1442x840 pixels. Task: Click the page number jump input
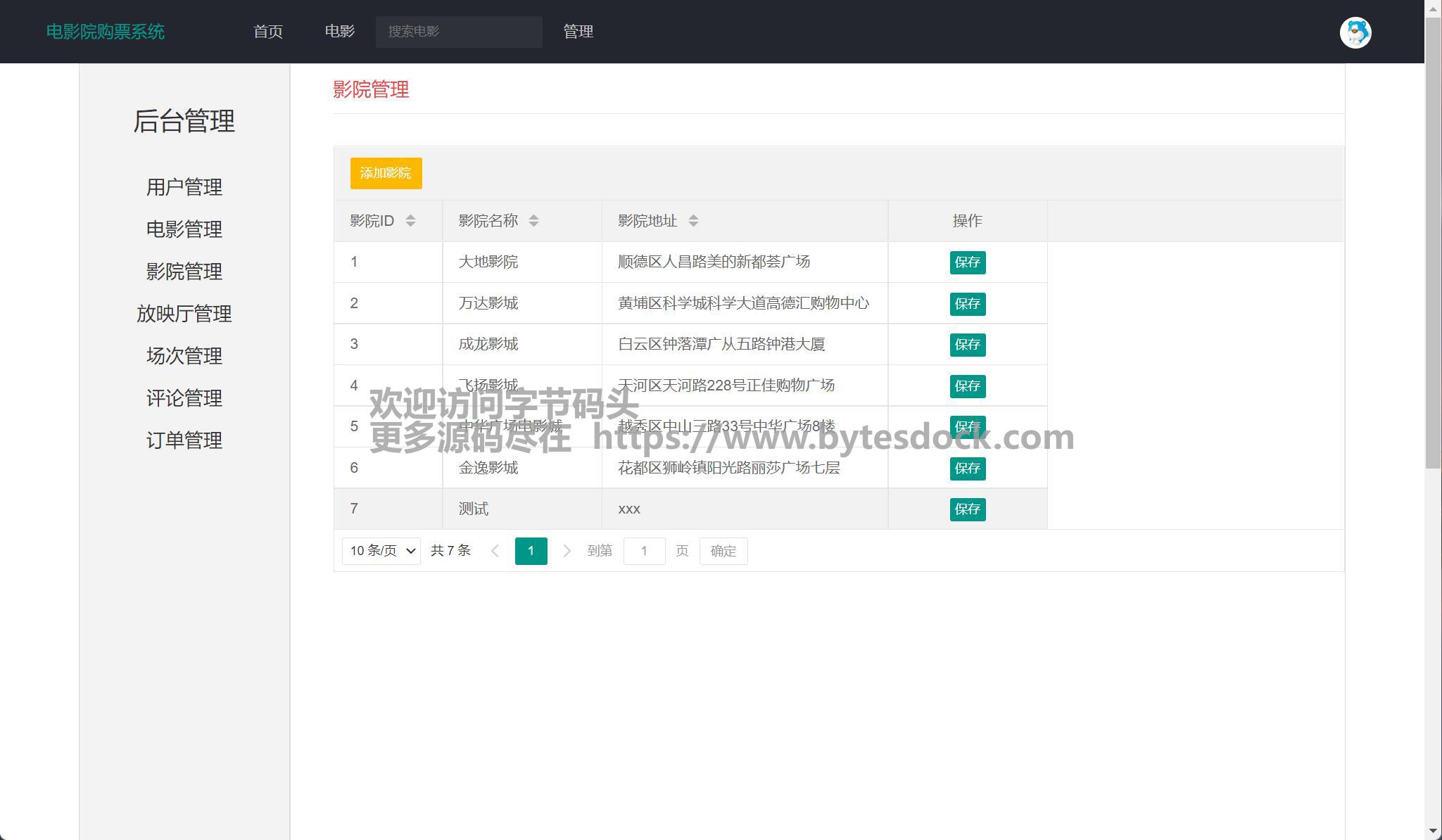(644, 551)
